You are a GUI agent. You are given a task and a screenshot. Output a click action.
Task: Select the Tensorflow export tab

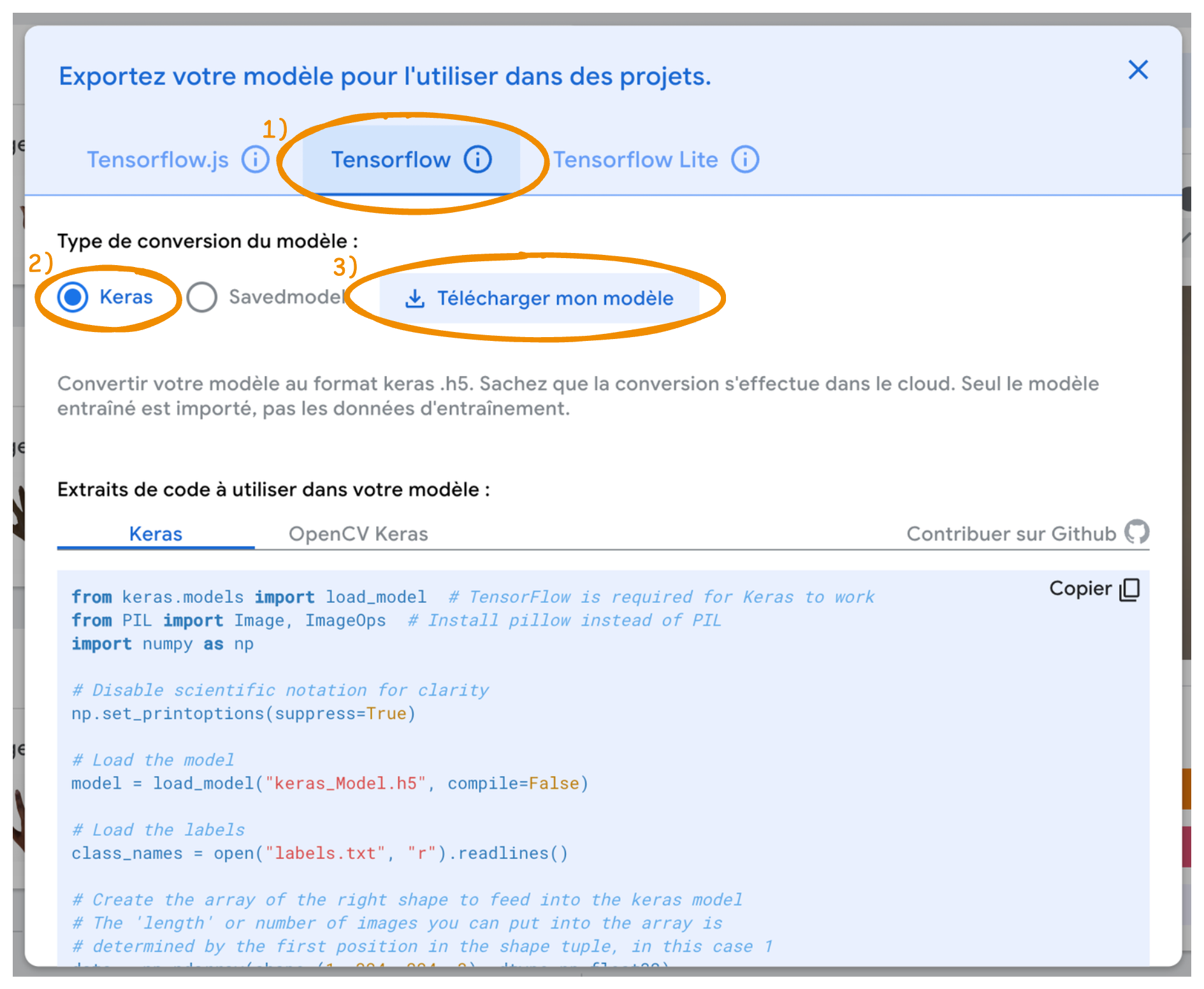tap(391, 159)
